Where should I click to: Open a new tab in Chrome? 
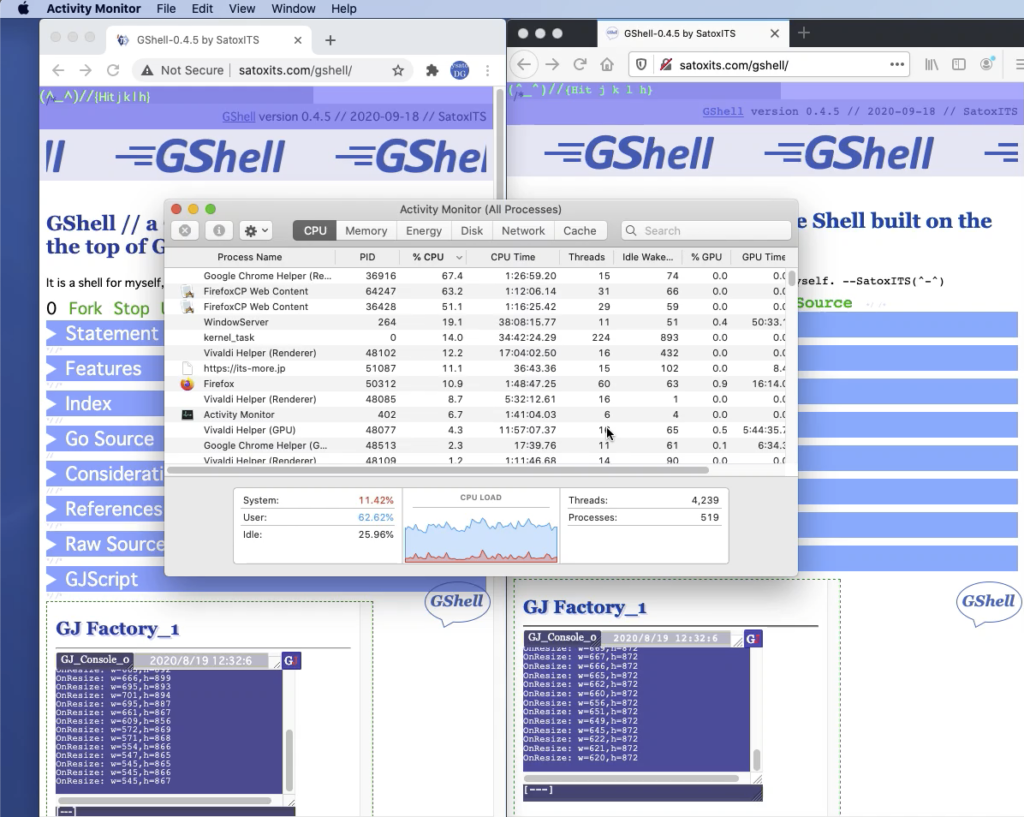(330, 40)
